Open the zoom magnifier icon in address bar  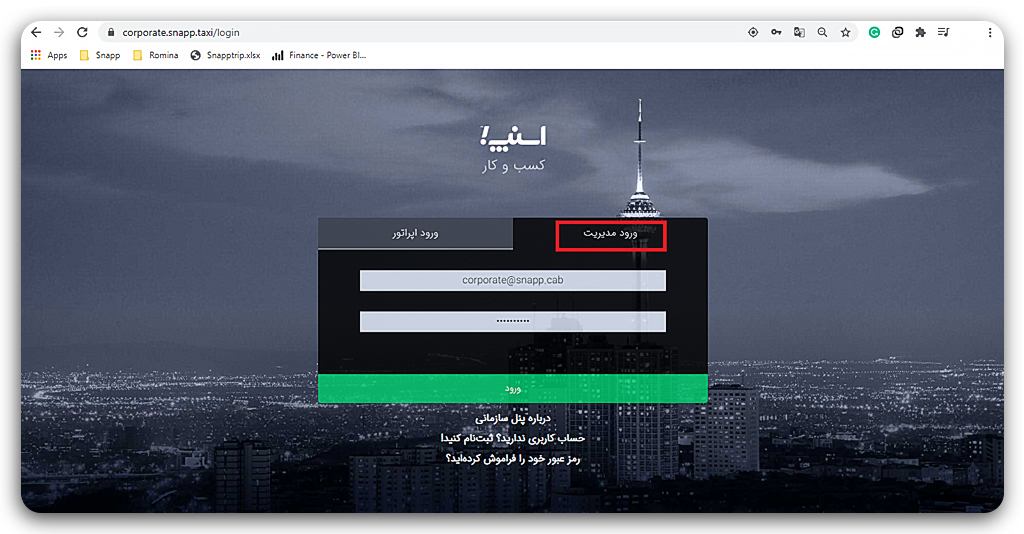click(822, 32)
